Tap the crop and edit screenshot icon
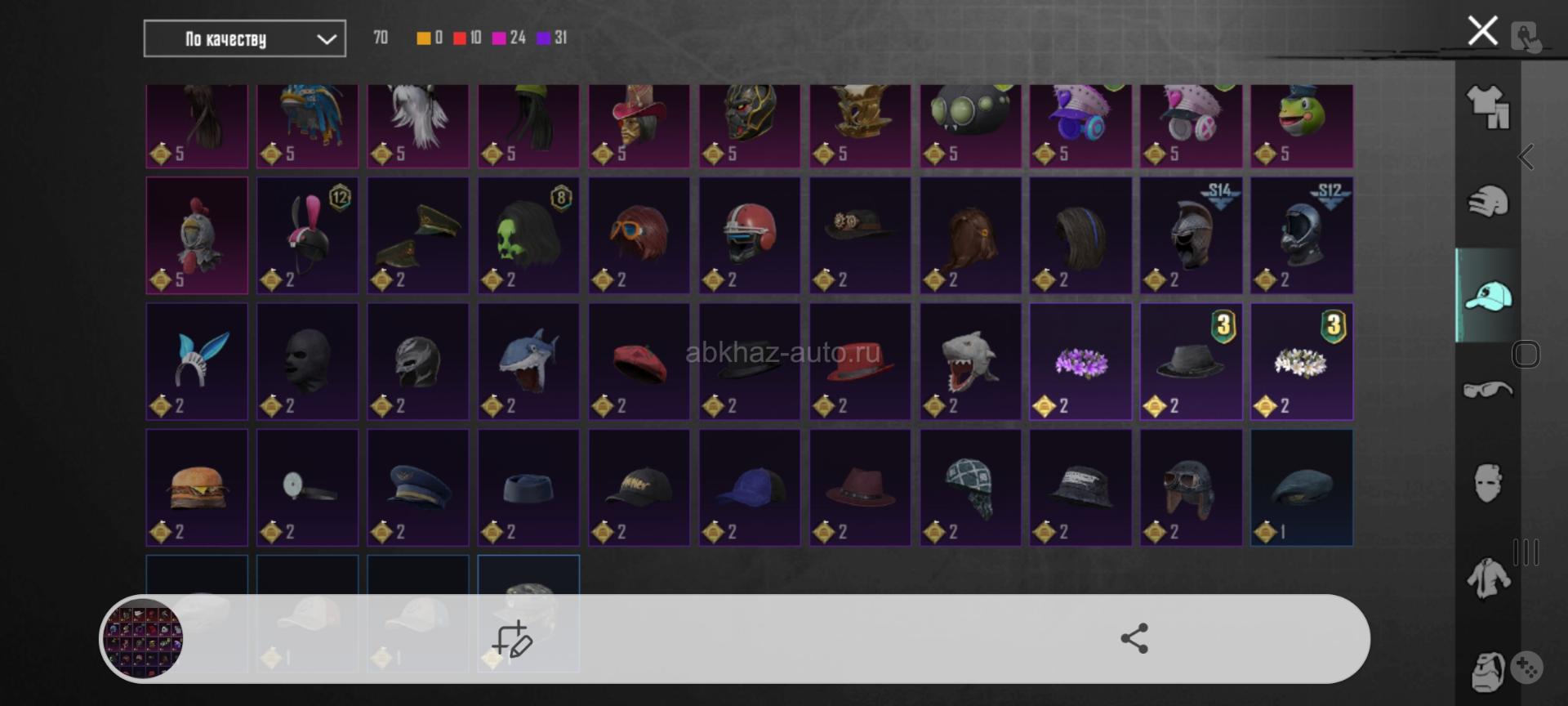 pyautogui.click(x=512, y=639)
